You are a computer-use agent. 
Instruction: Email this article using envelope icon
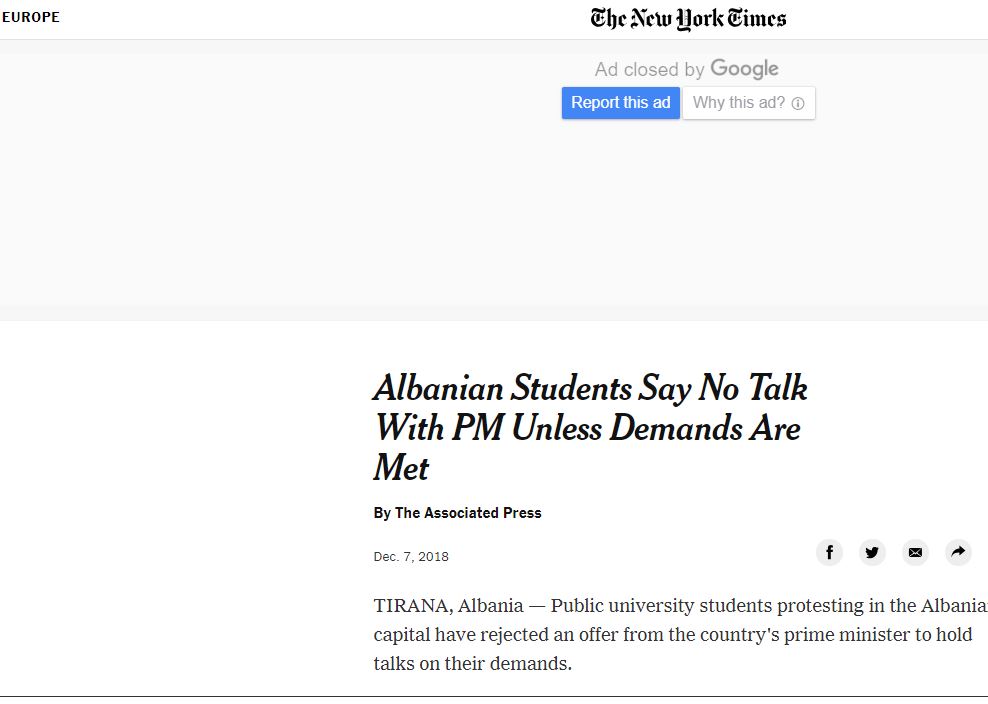click(915, 552)
